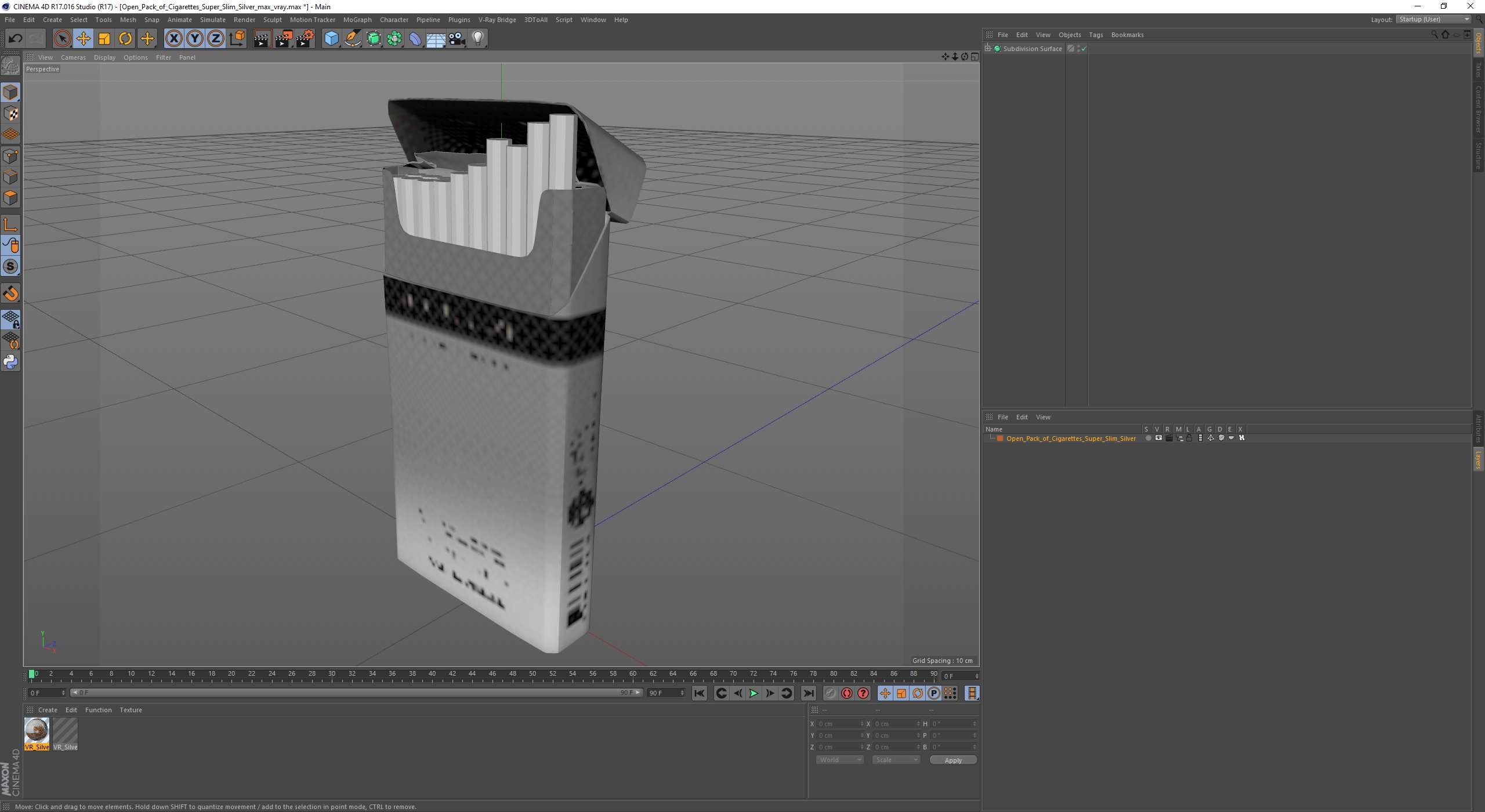Click the Enable Axis L icon
1485x812 pixels.
pyautogui.click(x=10, y=224)
